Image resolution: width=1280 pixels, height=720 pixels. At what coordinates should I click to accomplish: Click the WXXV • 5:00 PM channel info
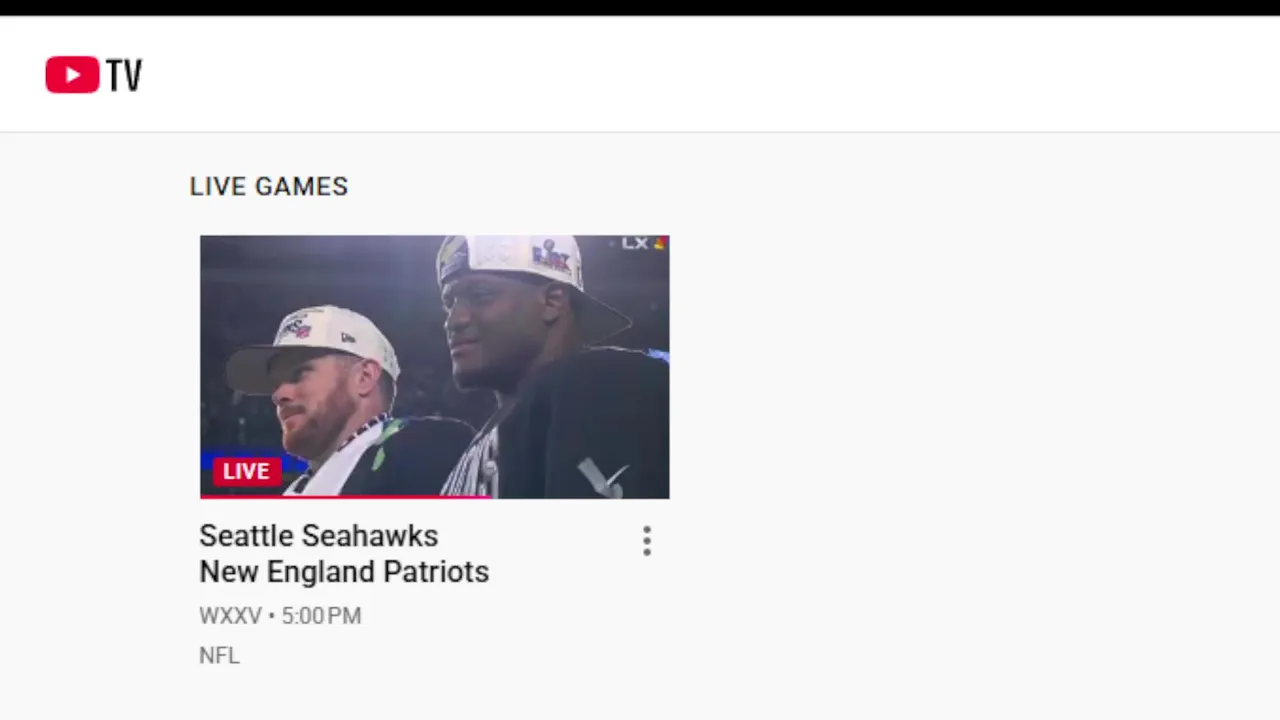[280, 616]
